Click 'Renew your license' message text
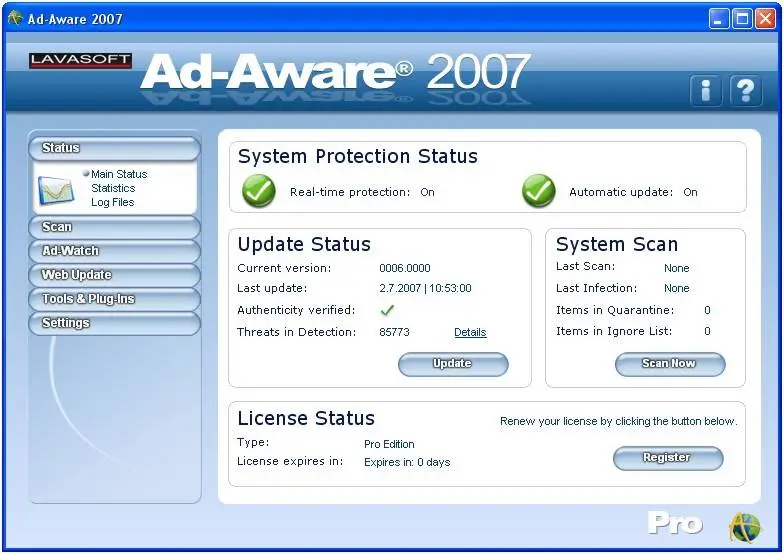The width and height of the screenshot is (784, 554). coord(618,421)
